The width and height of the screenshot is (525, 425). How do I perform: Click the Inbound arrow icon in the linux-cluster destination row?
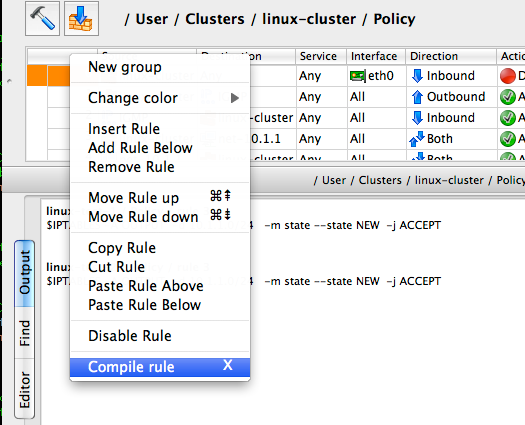pyautogui.click(x=417, y=118)
